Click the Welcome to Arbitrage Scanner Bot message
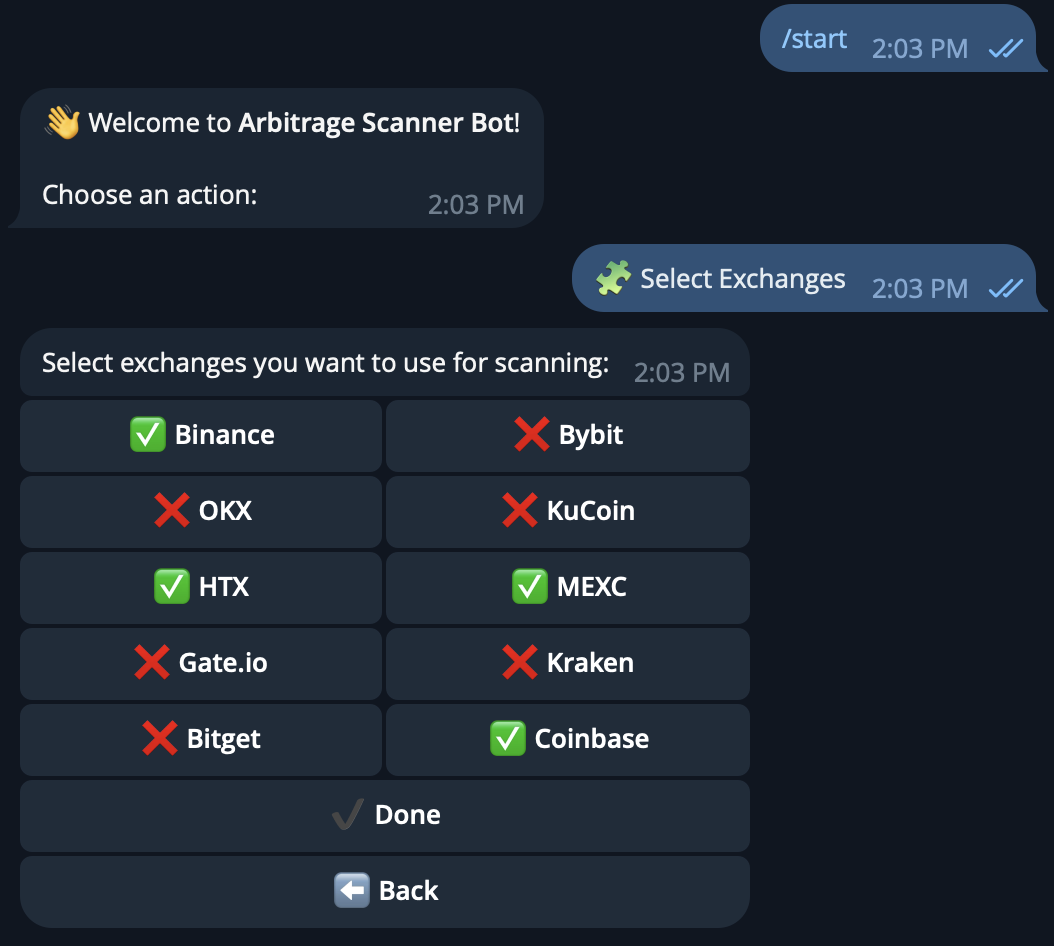Screen dimensions: 1054x946 pos(276,158)
